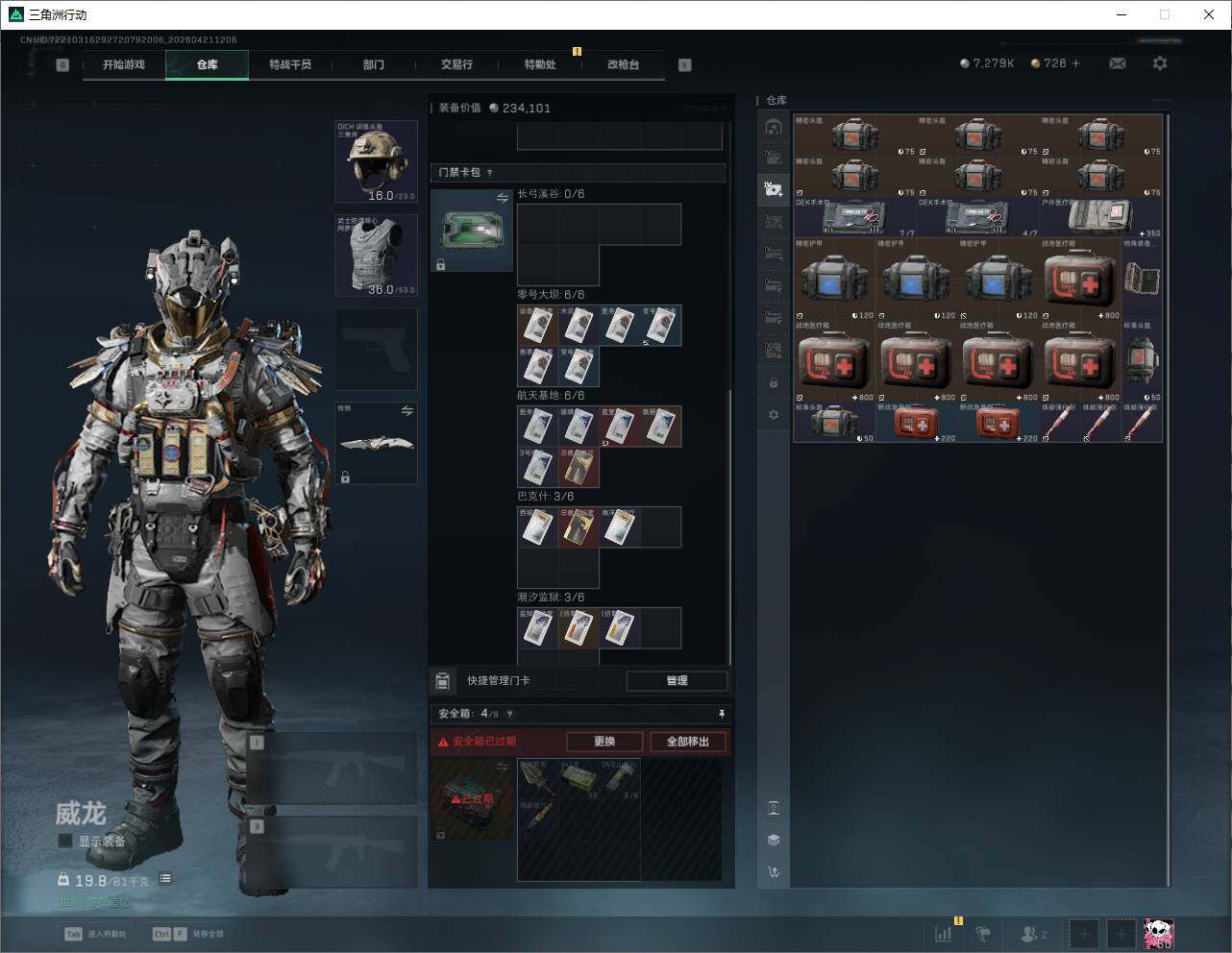Open the first warehouse category sidebar icon
The height and width of the screenshot is (953, 1232).
pos(774,127)
